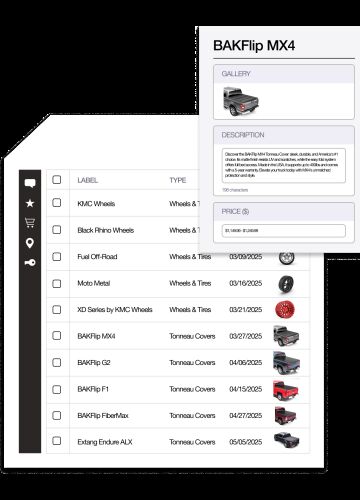Open the BAKFlip FiberMax label
360x500 pixels.
pyautogui.click(x=103, y=416)
